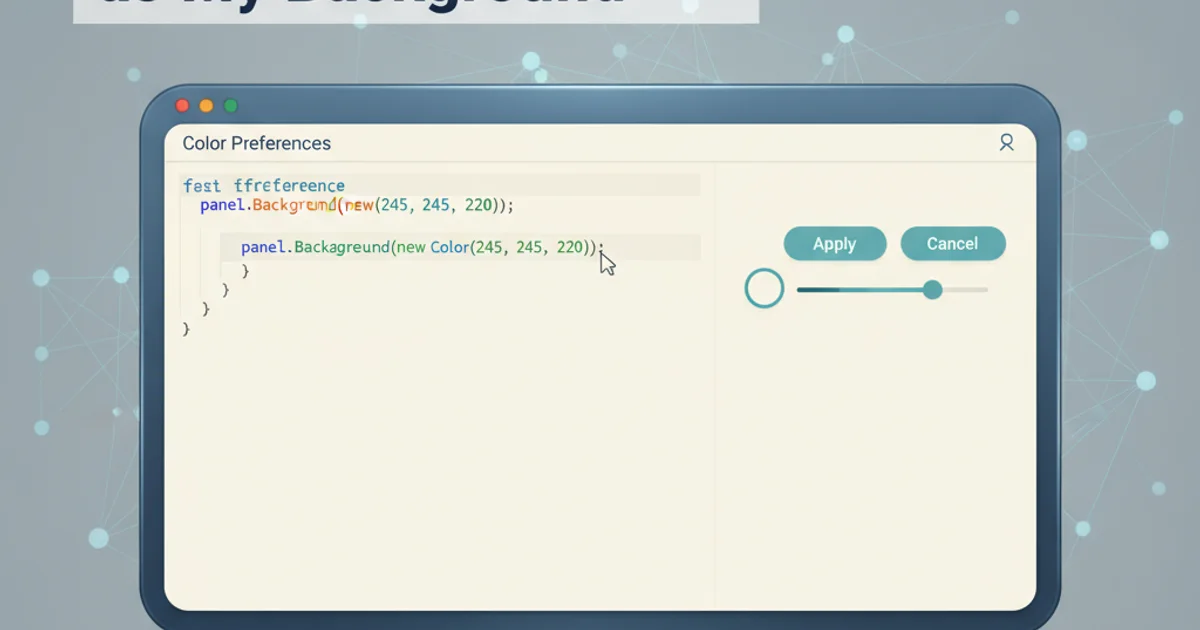
Task: Click the slider's round handle
Action: [x=932, y=290]
